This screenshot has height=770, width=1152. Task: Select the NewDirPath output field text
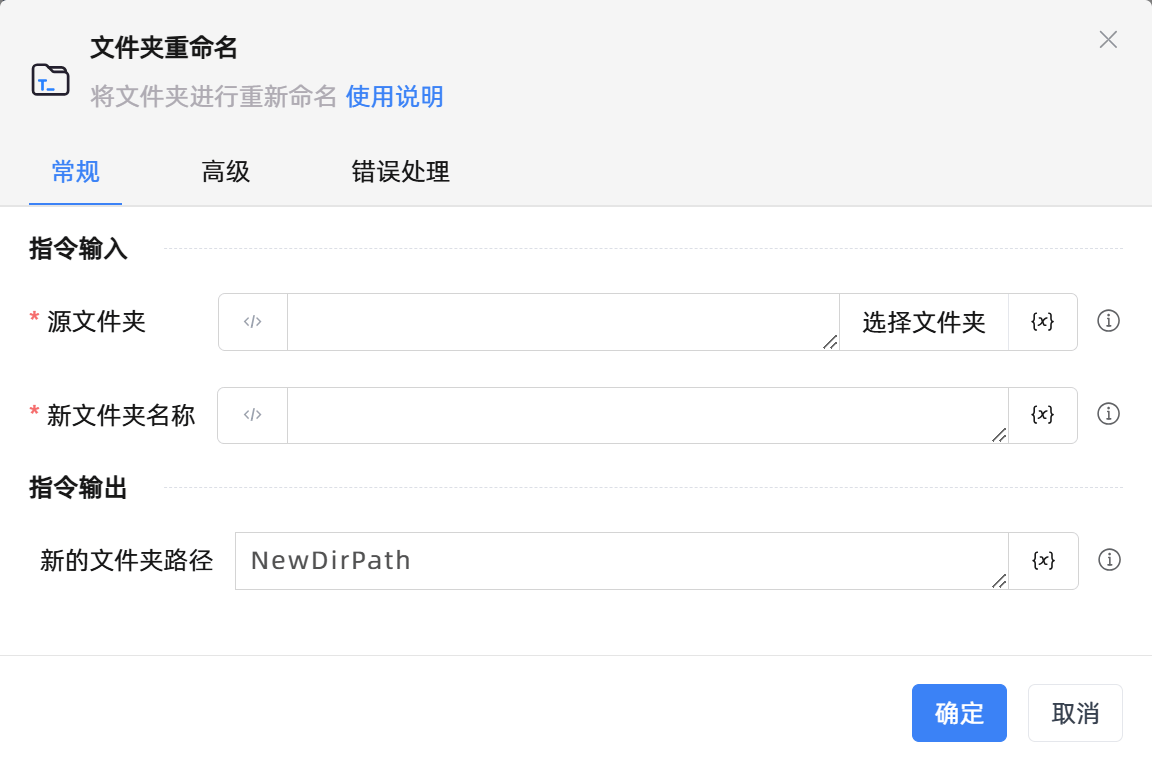[x=620, y=560]
